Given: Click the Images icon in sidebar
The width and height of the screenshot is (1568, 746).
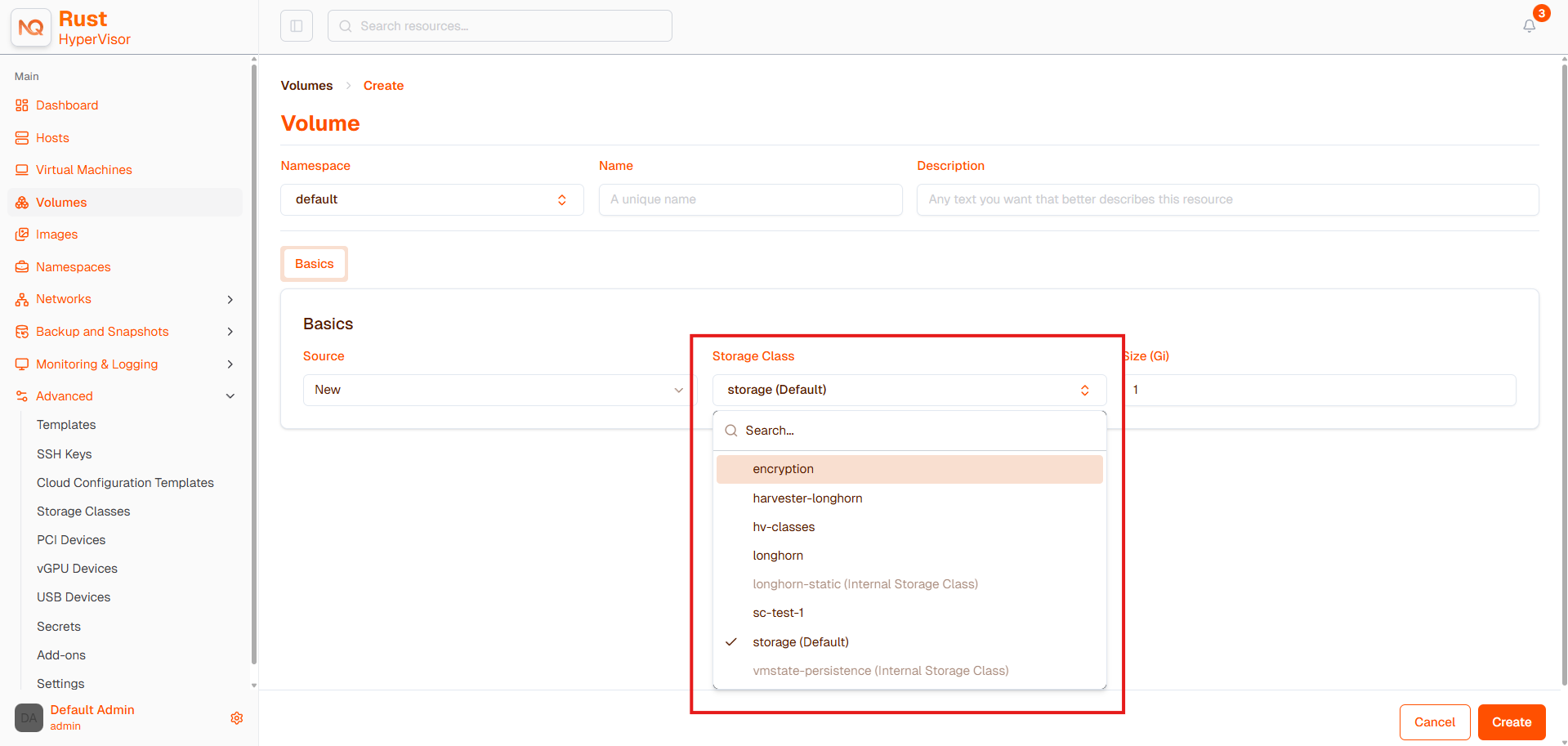Looking at the screenshot, I should pyautogui.click(x=22, y=235).
